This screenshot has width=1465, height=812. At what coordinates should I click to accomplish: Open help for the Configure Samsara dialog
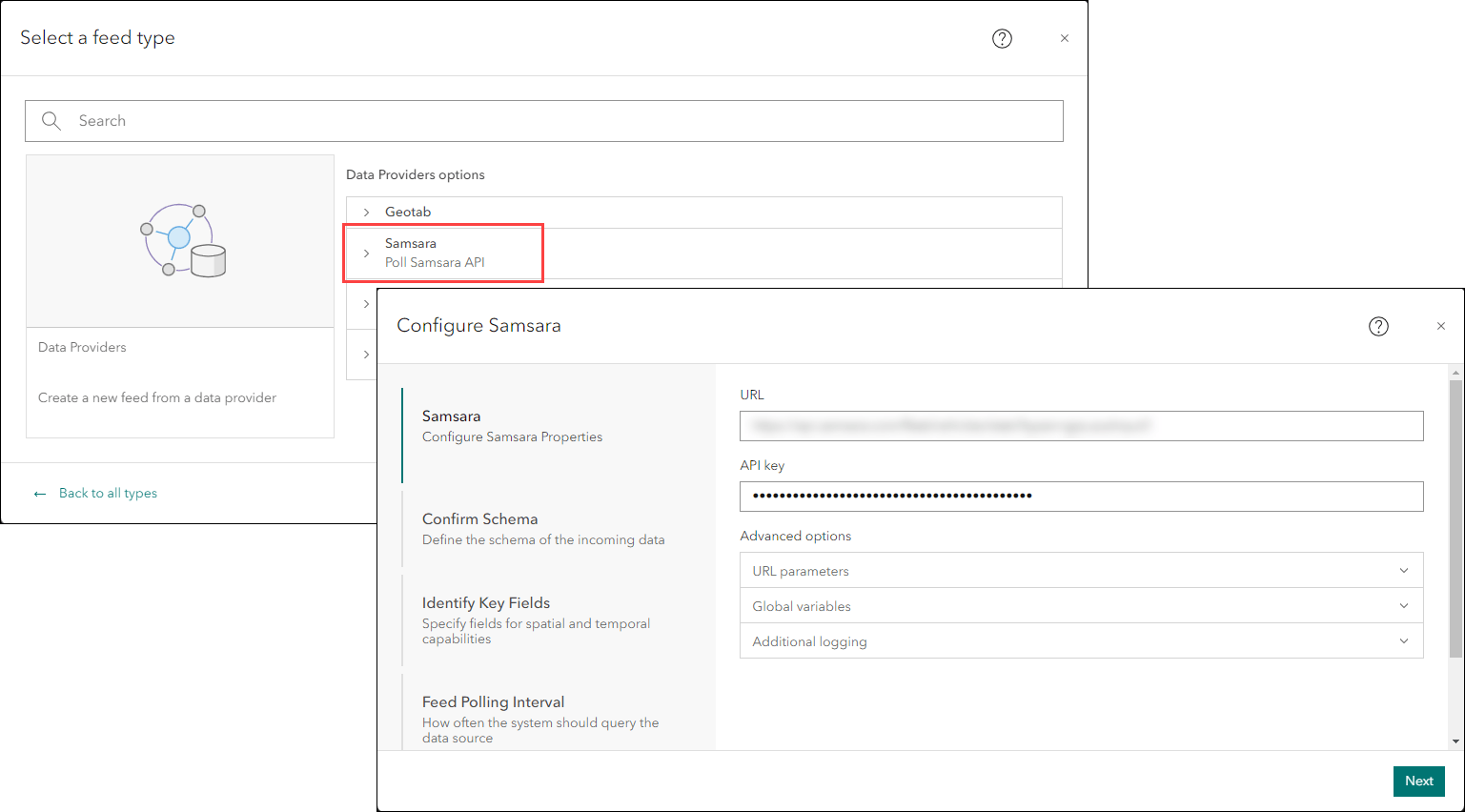(1378, 326)
